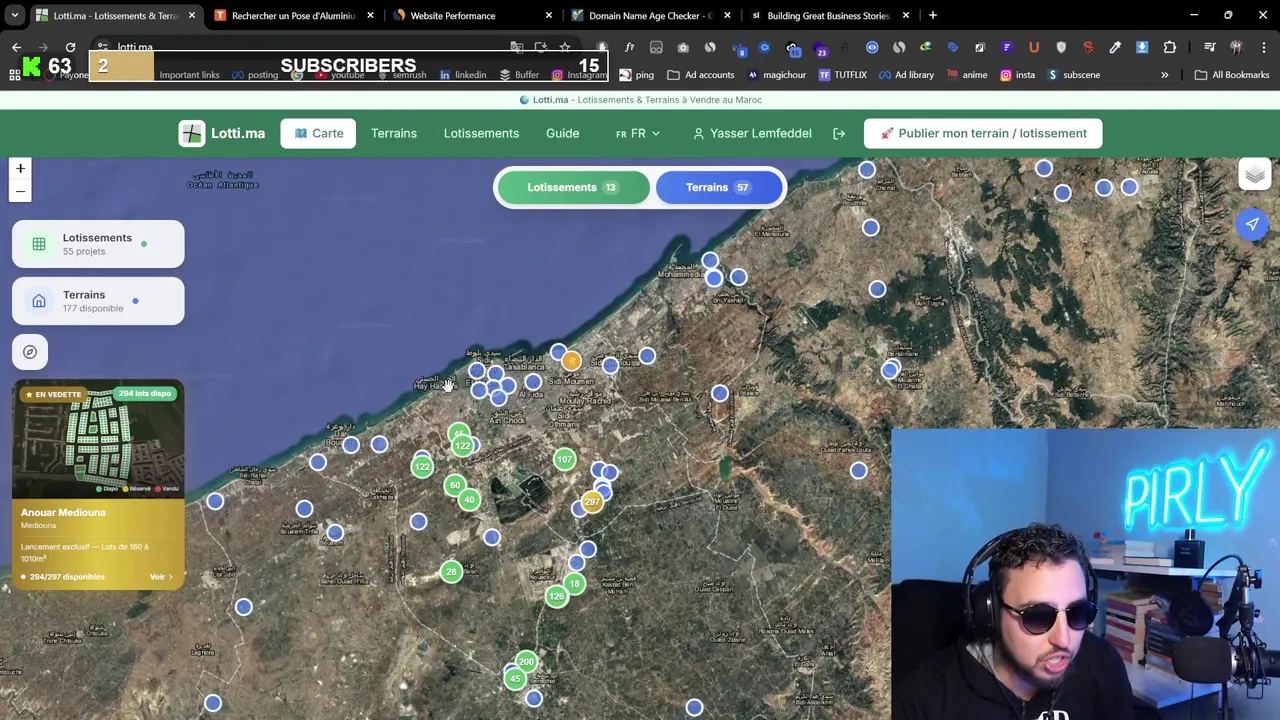Click the green map cluster labeled 60
Image resolution: width=1280 pixels, height=720 pixels.
pyautogui.click(x=455, y=485)
